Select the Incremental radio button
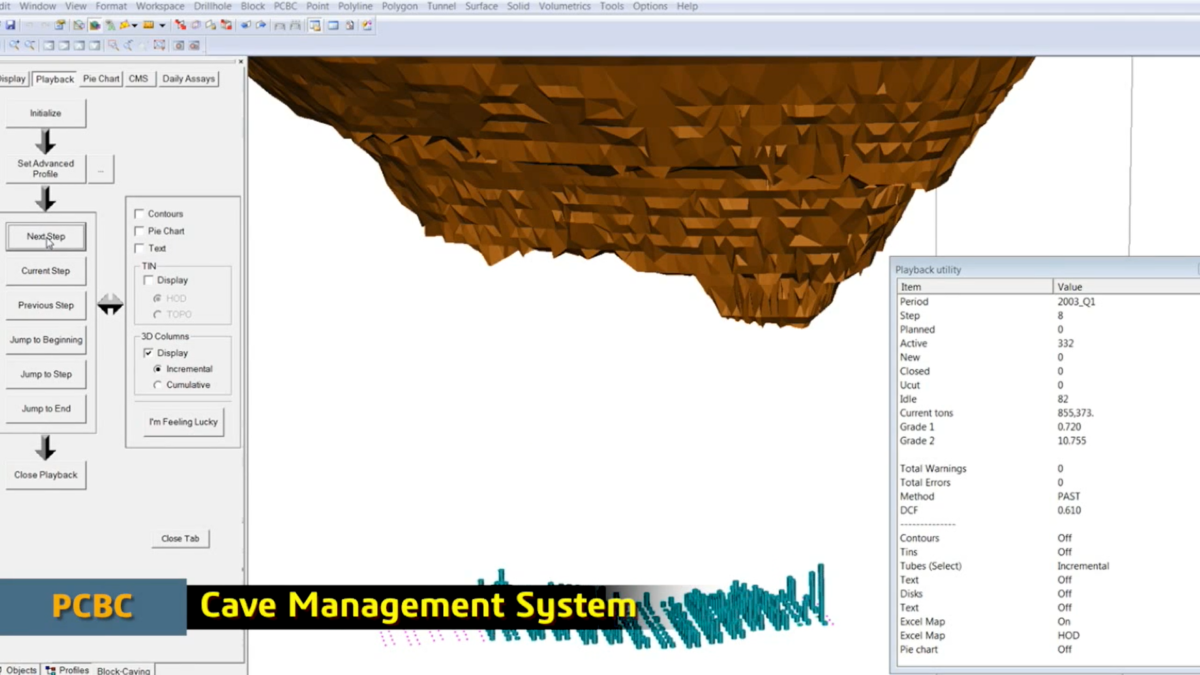This screenshot has height=675, width=1200. tap(158, 369)
